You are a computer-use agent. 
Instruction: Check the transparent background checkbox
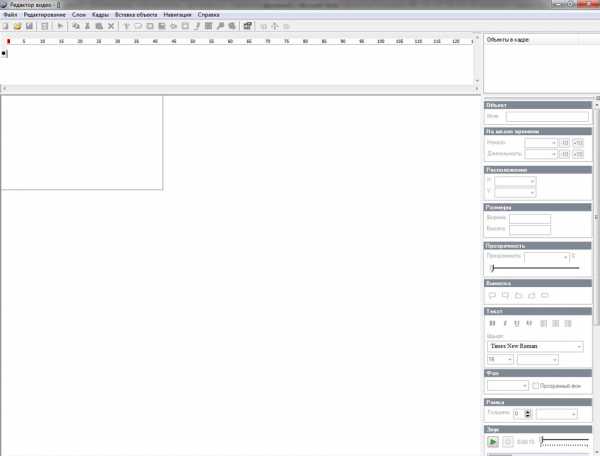(536, 386)
